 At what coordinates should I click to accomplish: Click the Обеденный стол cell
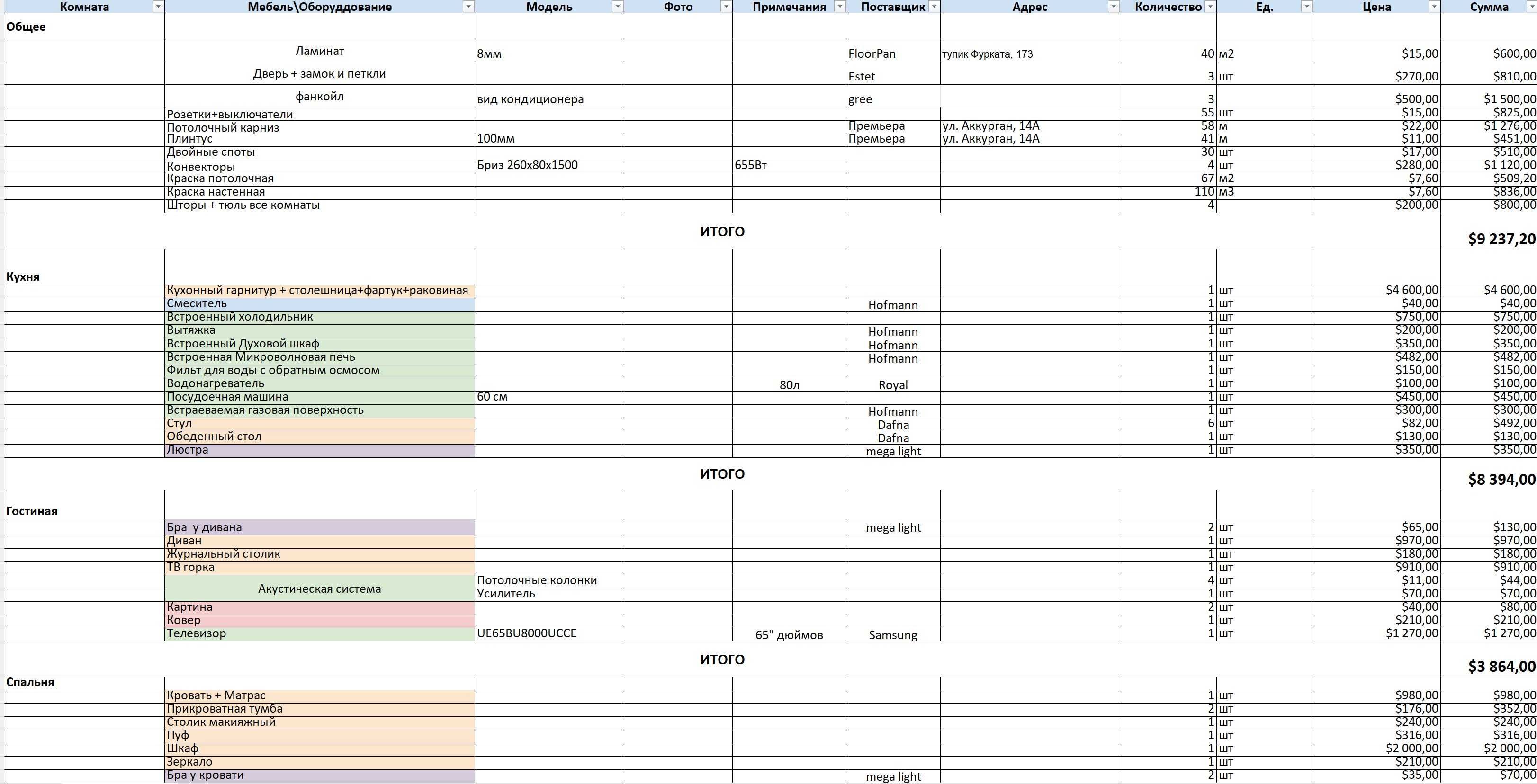(320, 437)
